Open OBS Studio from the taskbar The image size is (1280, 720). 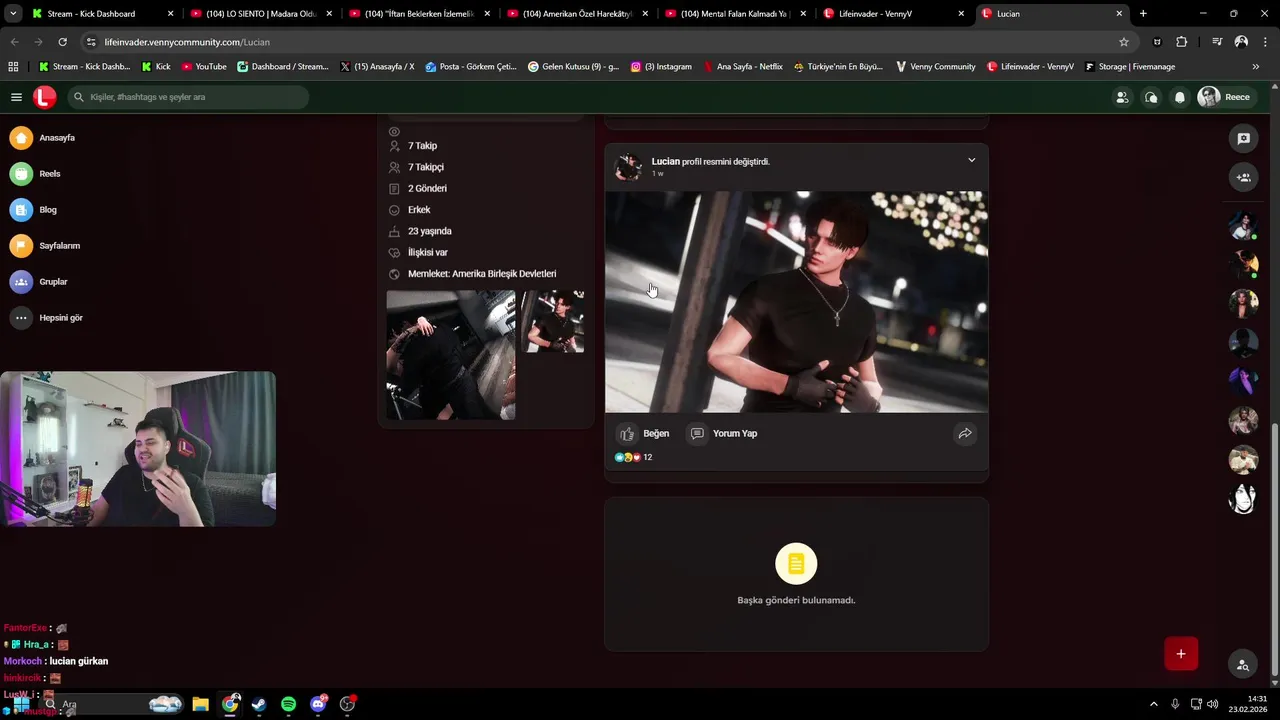pos(347,704)
